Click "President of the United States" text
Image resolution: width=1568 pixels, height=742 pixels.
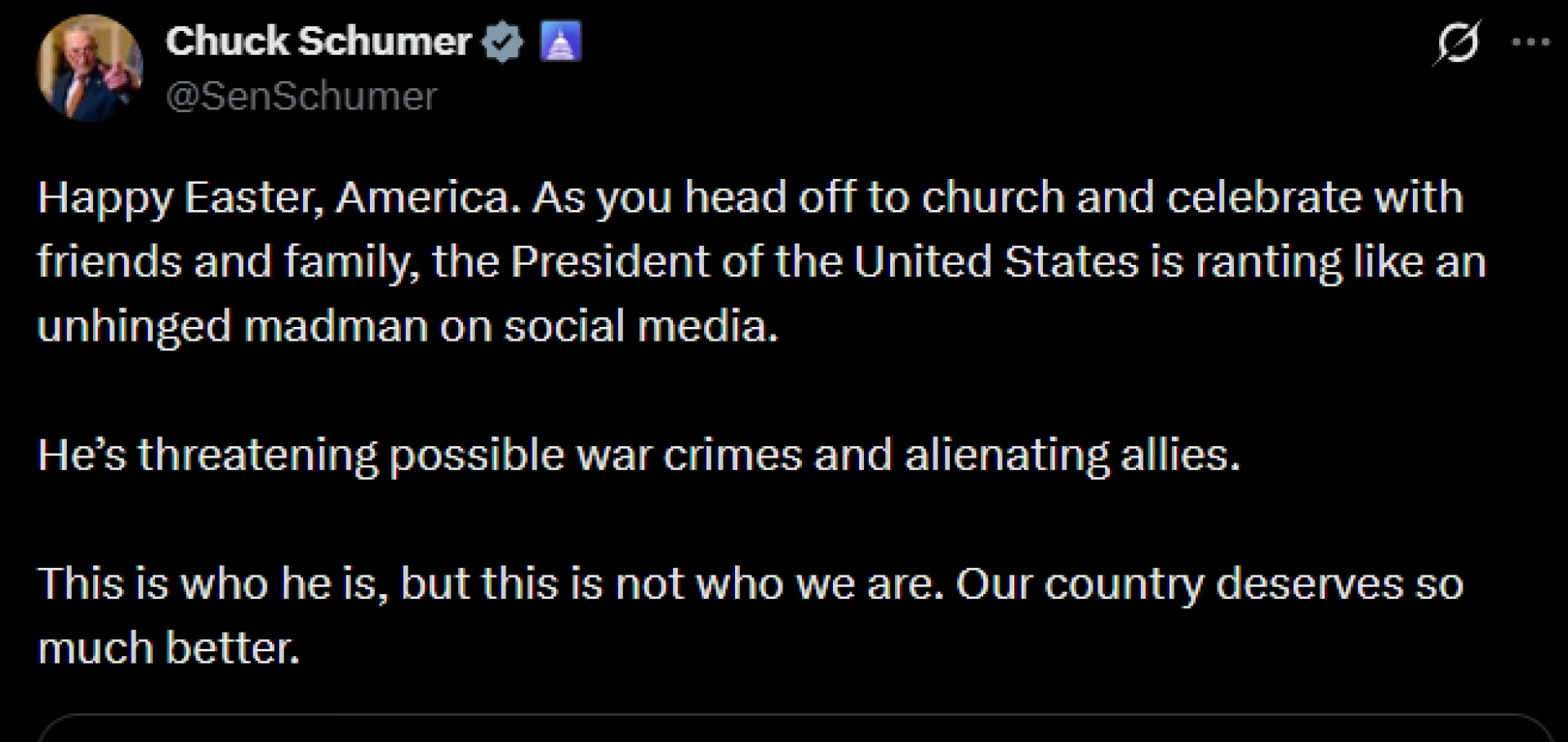[x=825, y=262]
